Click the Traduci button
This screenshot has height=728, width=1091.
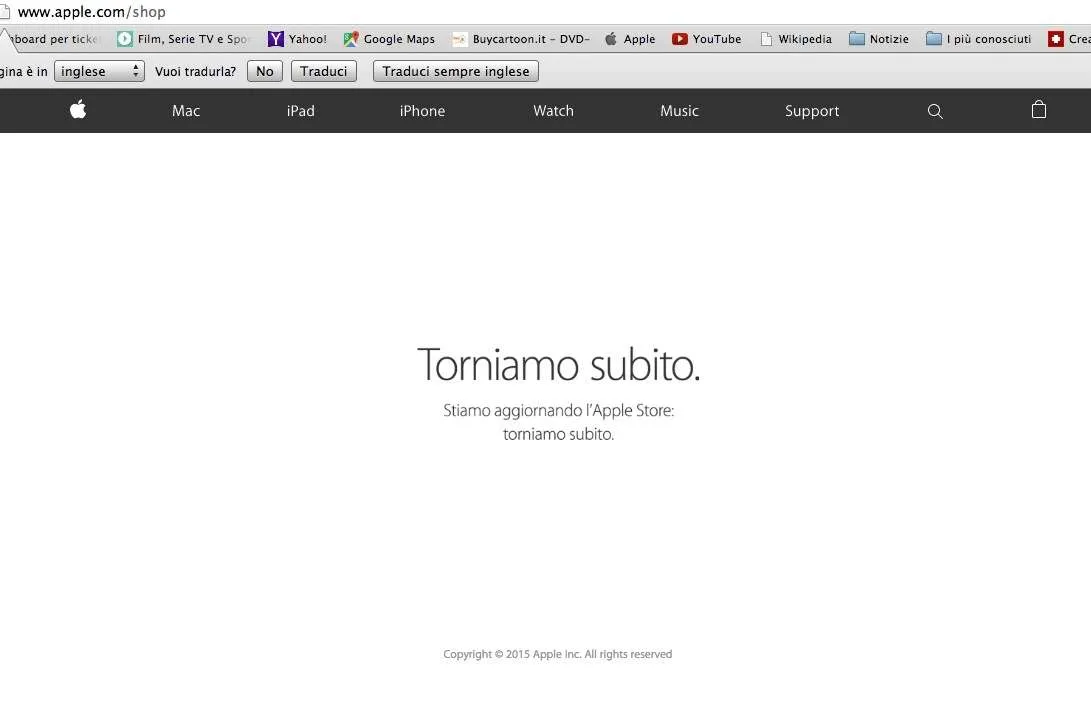click(324, 71)
